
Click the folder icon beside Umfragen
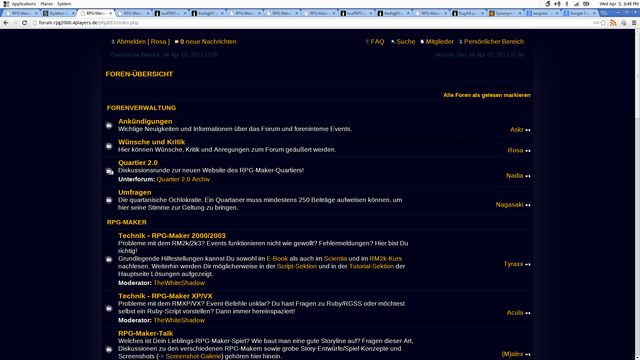[x=109, y=200]
